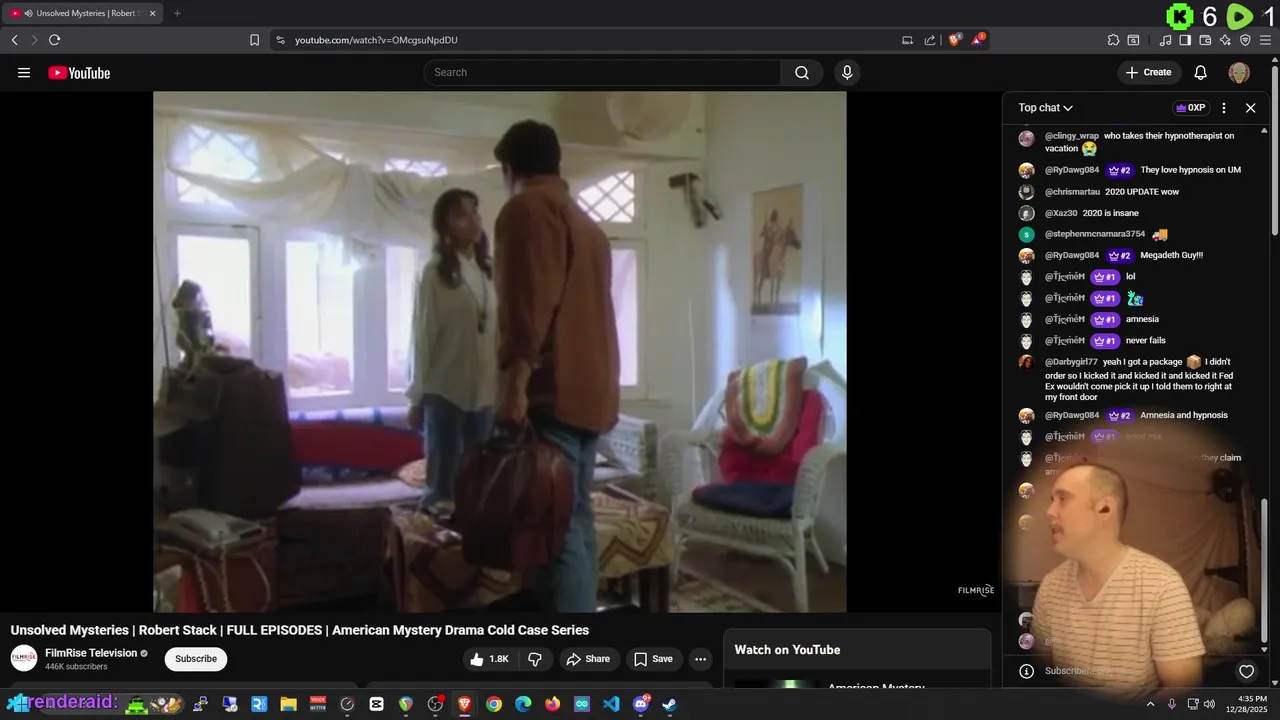Screen dimensions: 1280x720
Task: Click @Xaz30 '2020 is insane' message
Action: 1110,213
